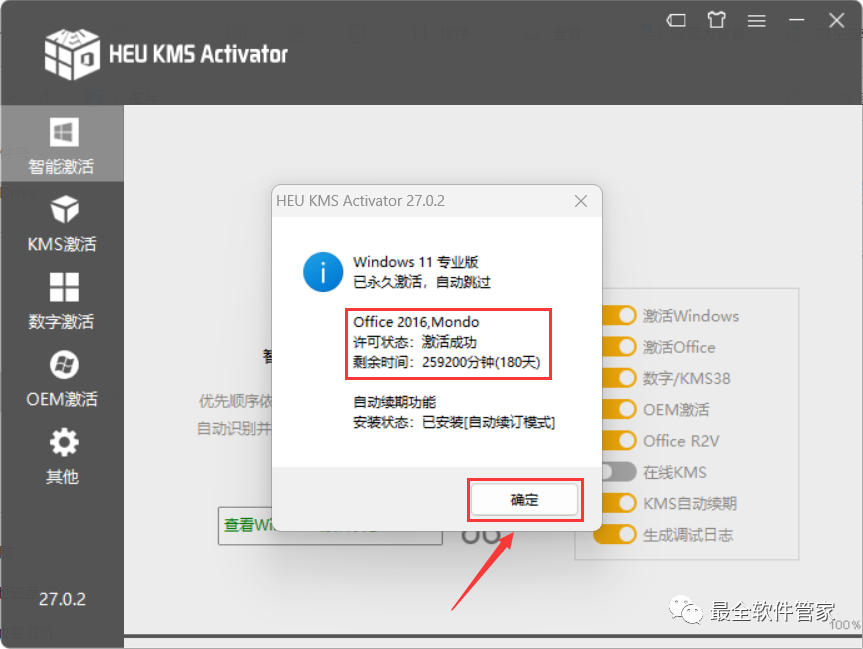
Task: Click the tag-shaped icon in title bar
Action: click(x=676, y=21)
